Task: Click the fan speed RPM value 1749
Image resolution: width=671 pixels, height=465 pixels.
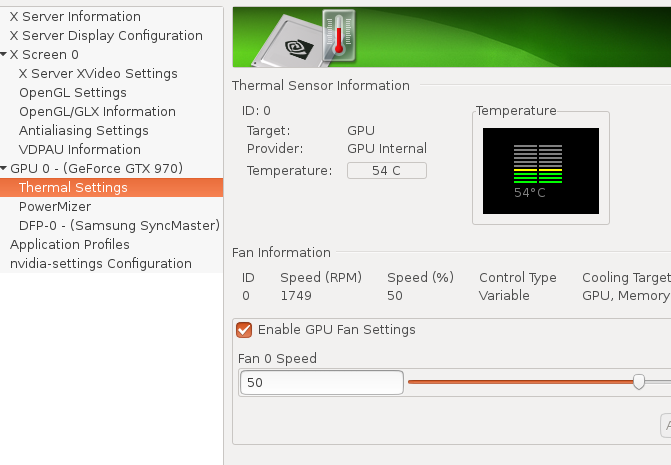Action: pyautogui.click(x=296, y=296)
